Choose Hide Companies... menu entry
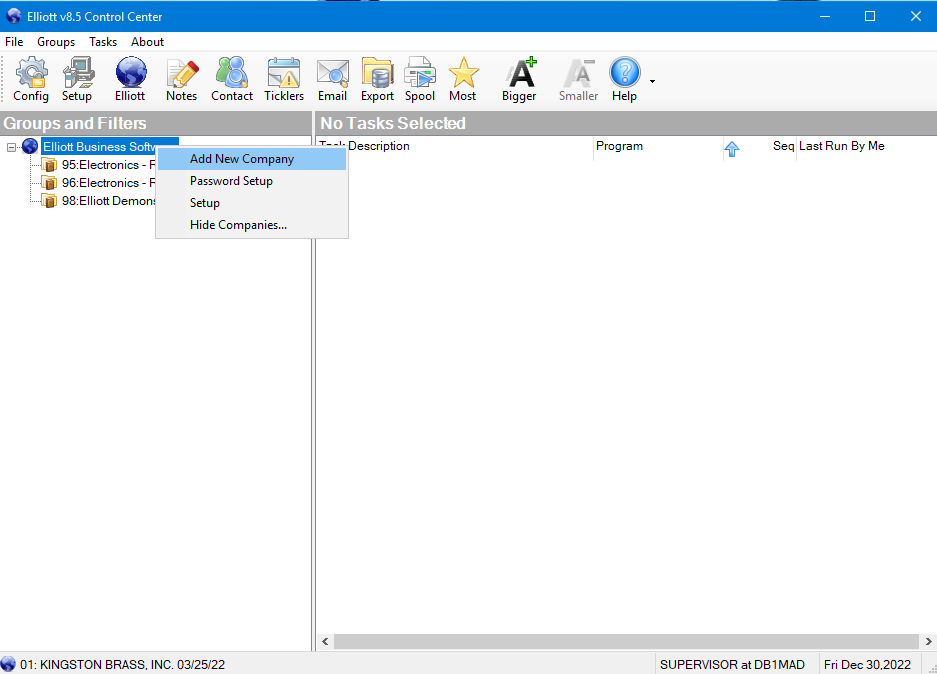Screen dimensions: 937x674 click(x=238, y=225)
